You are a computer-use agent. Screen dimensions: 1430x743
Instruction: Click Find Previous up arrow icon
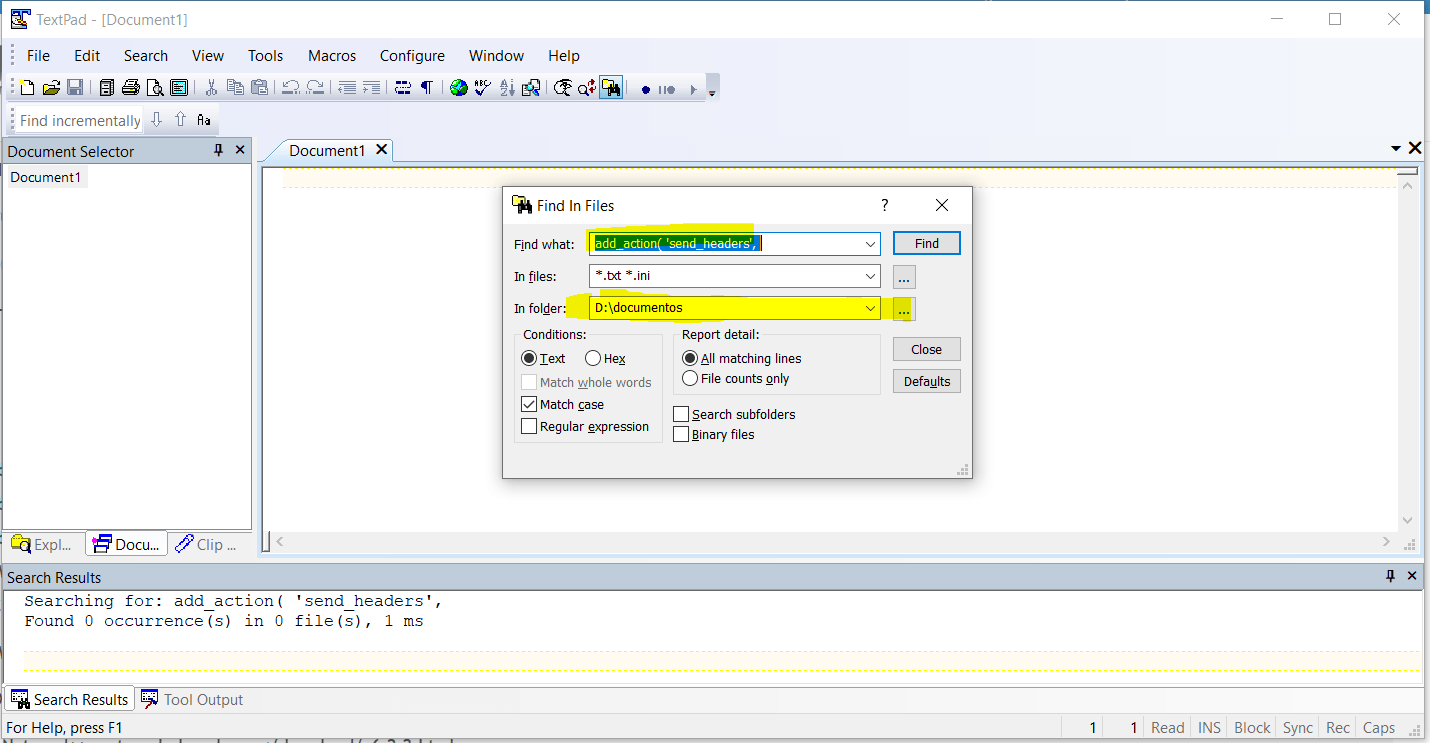coord(180,120)
